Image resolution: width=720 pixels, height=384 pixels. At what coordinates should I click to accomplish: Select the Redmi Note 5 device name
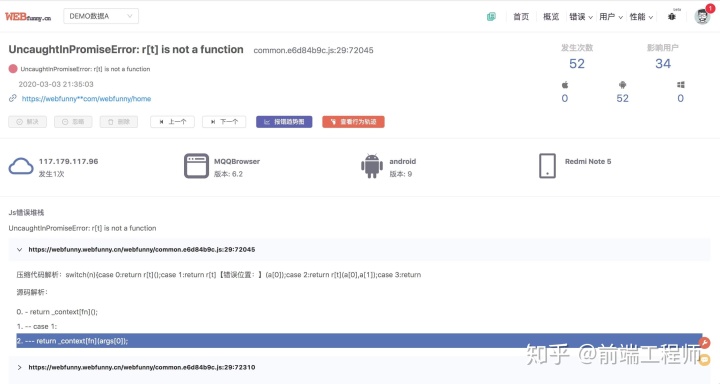click(588, 161)
